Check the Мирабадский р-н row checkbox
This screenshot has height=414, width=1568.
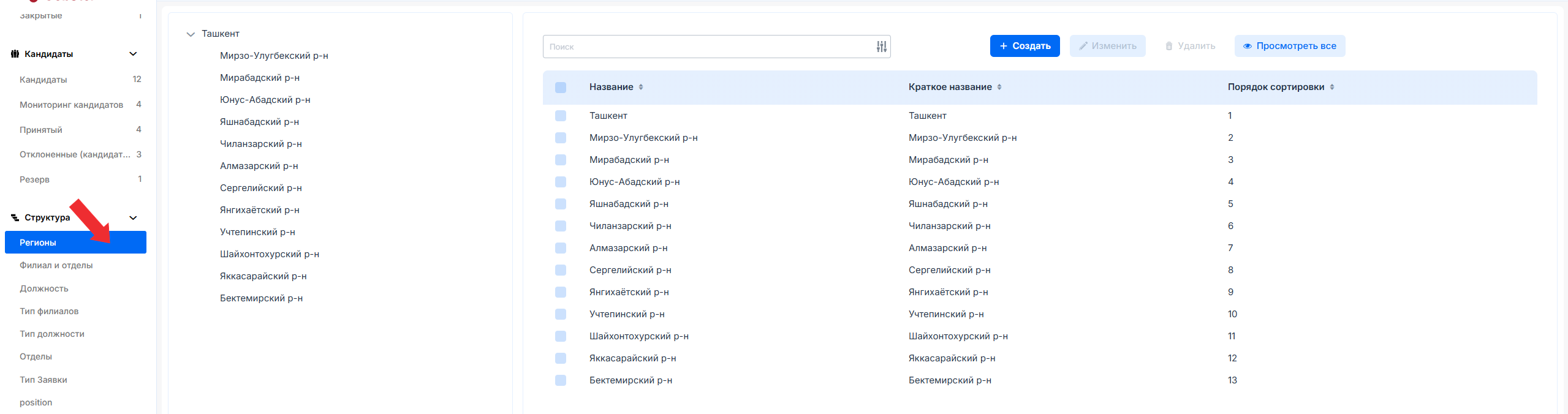[x=561, y=160]
